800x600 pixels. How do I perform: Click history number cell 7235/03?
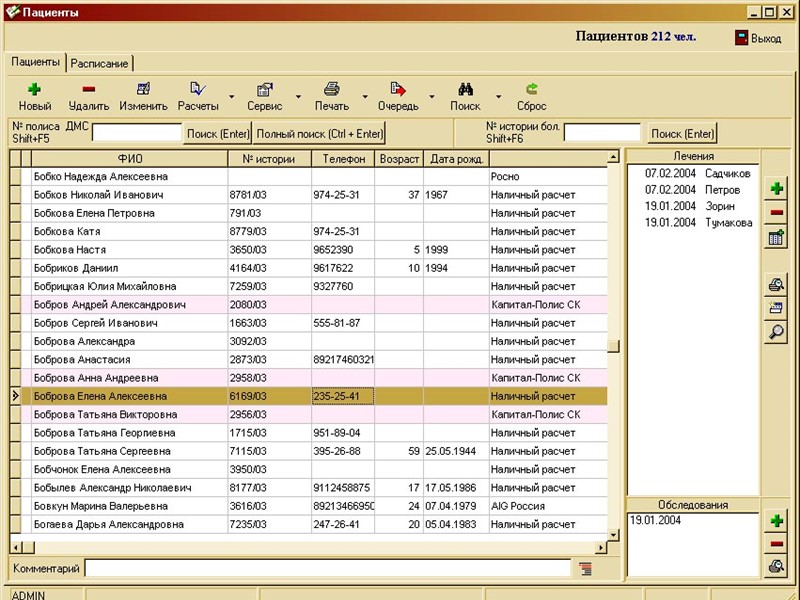point(269,524)
